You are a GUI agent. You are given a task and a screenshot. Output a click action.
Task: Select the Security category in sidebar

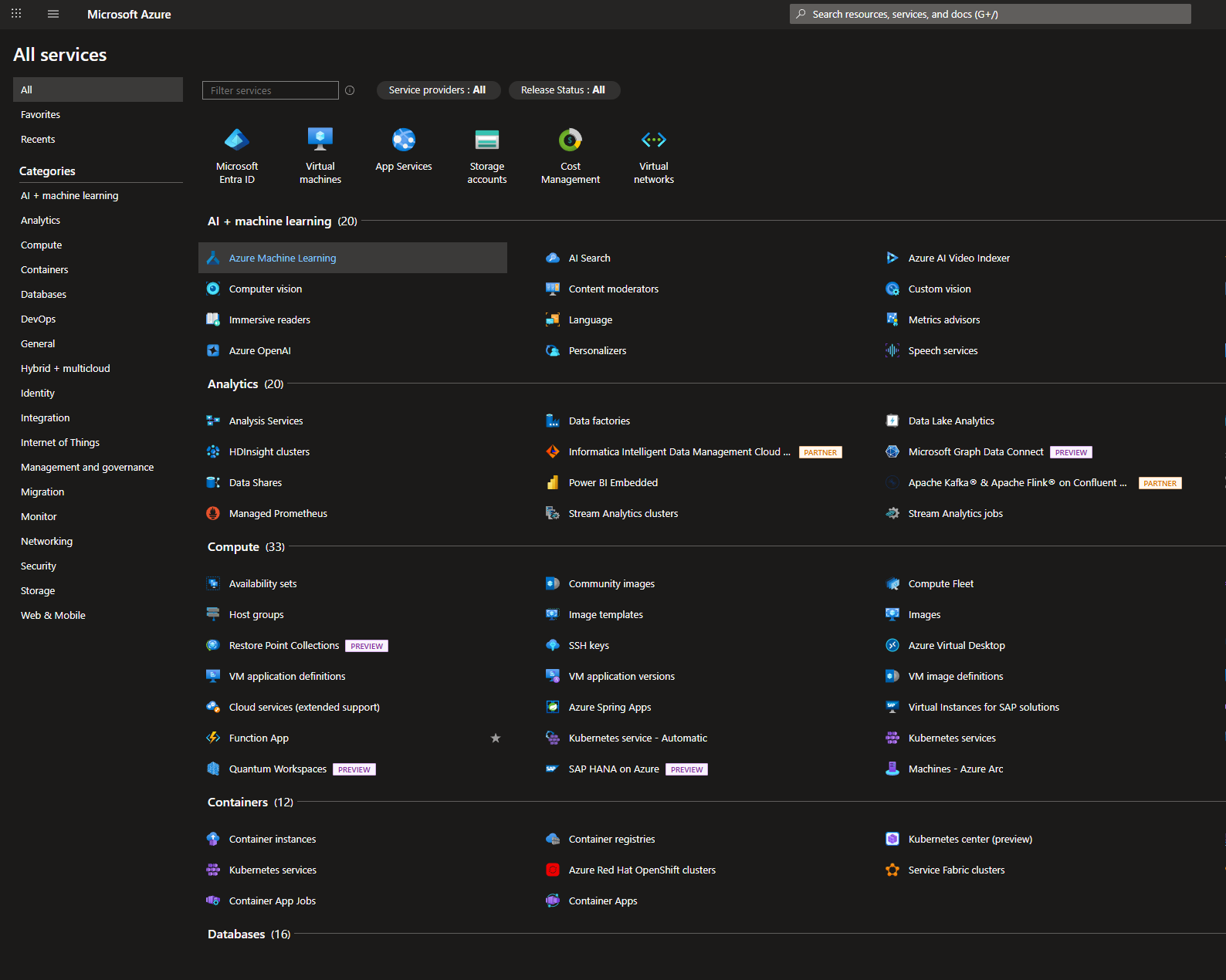pos(39,566)
